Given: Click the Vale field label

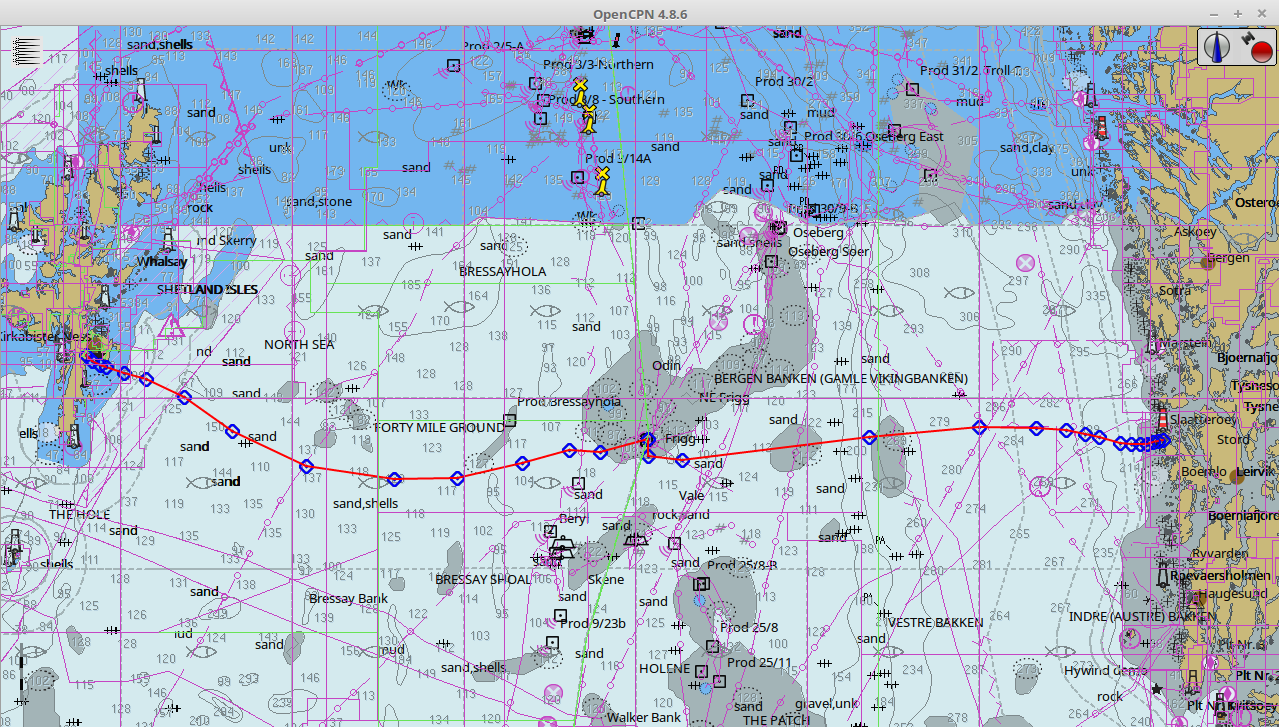Looking at the screenshot, I should (691, 495).
